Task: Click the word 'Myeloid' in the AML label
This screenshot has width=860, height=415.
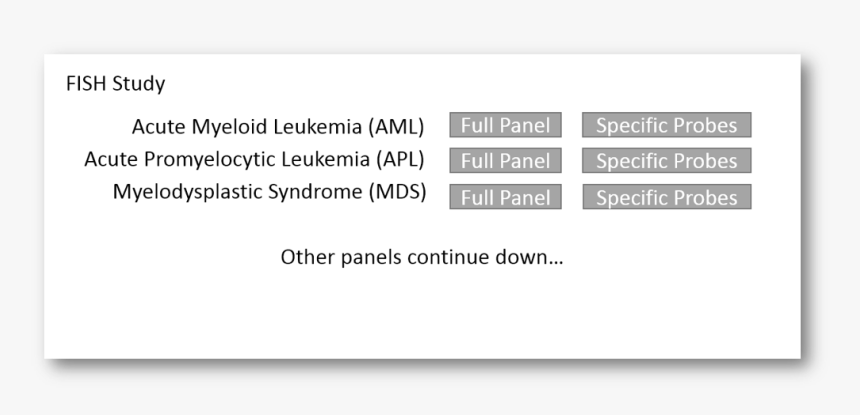Action: pyautogui.click(x=229, y=127)
